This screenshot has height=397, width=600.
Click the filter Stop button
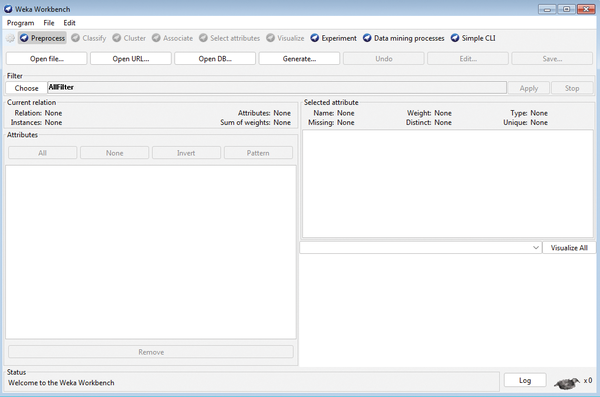(572, 88)
